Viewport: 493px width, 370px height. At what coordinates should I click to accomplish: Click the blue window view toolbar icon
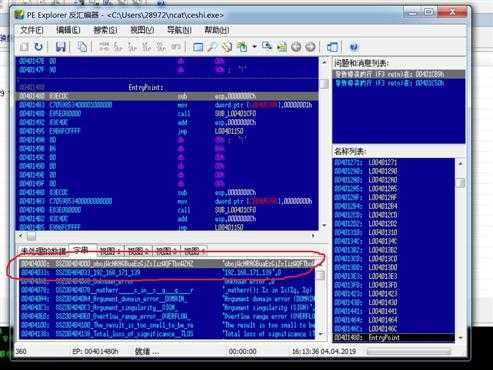tap(198, 47)
